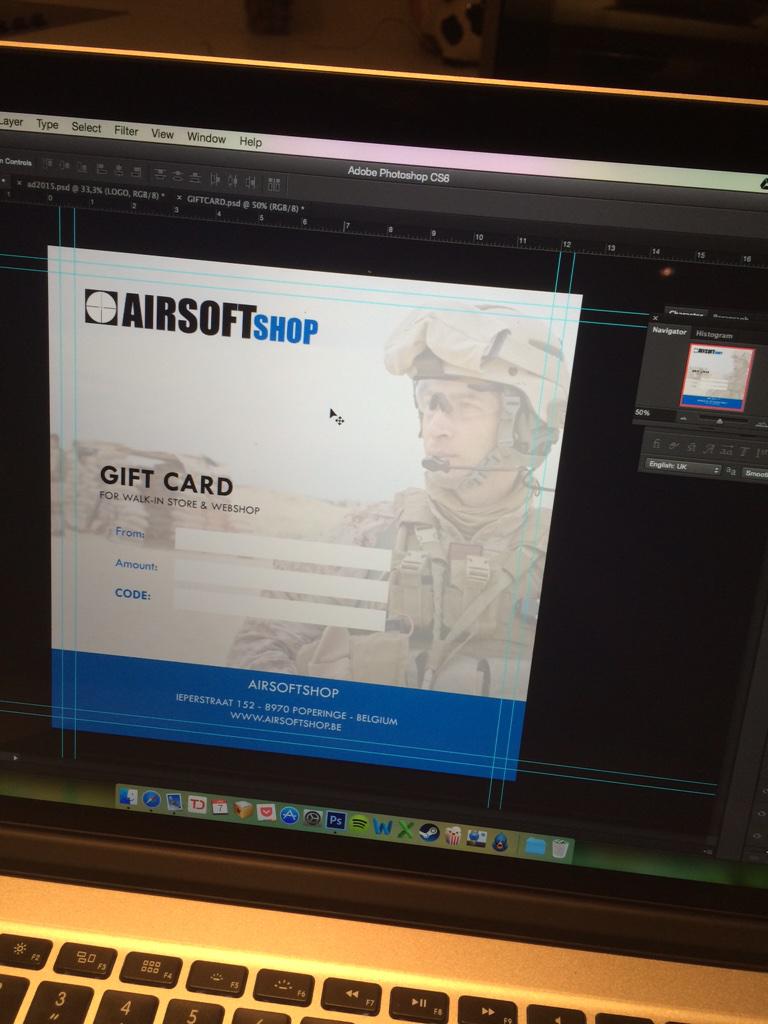Image resolution: width=768 pixels, height=1024 pixels.
Task: Close the Navigator panel group
Action: click(655, 318)
